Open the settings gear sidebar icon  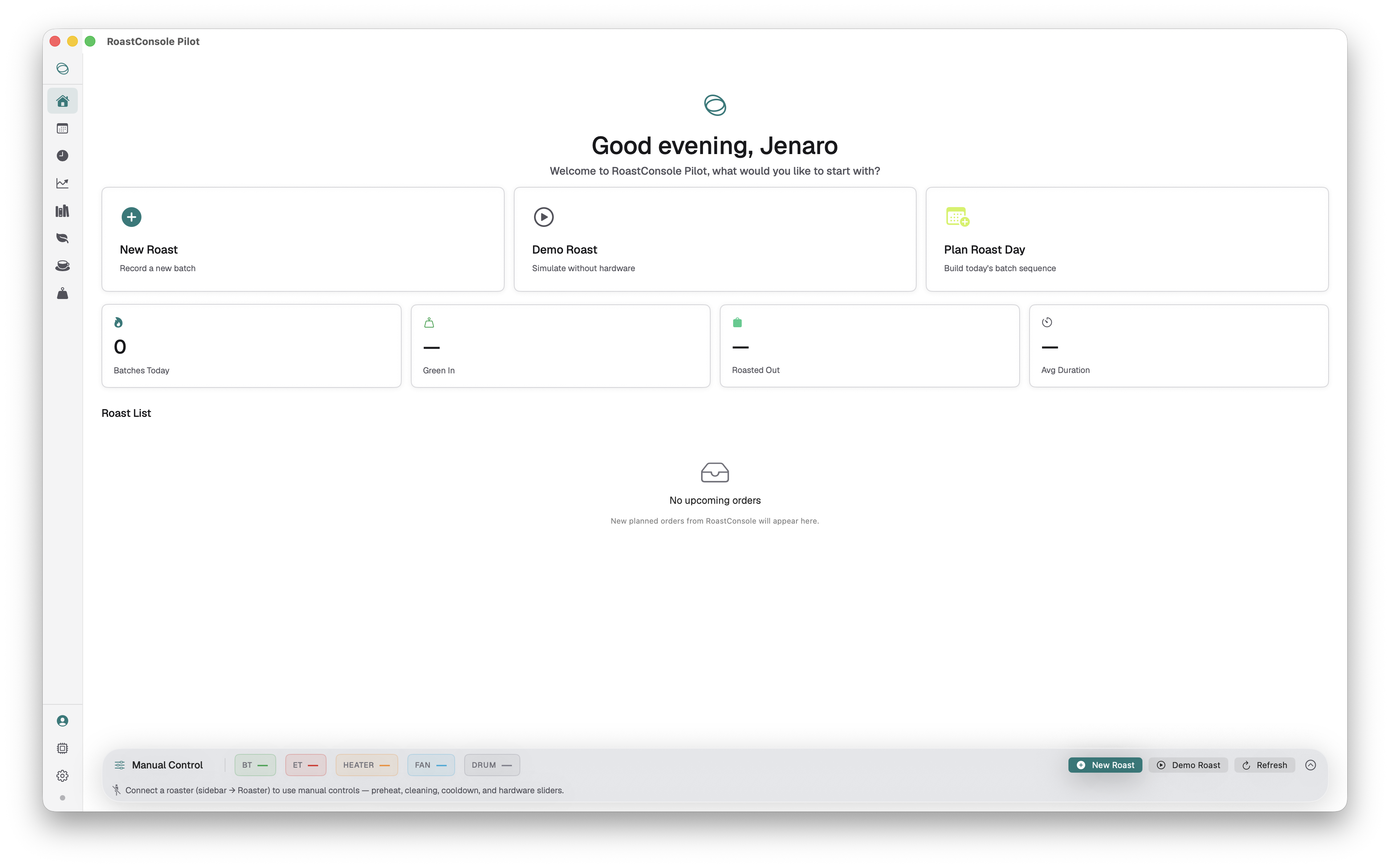[63, 776]
